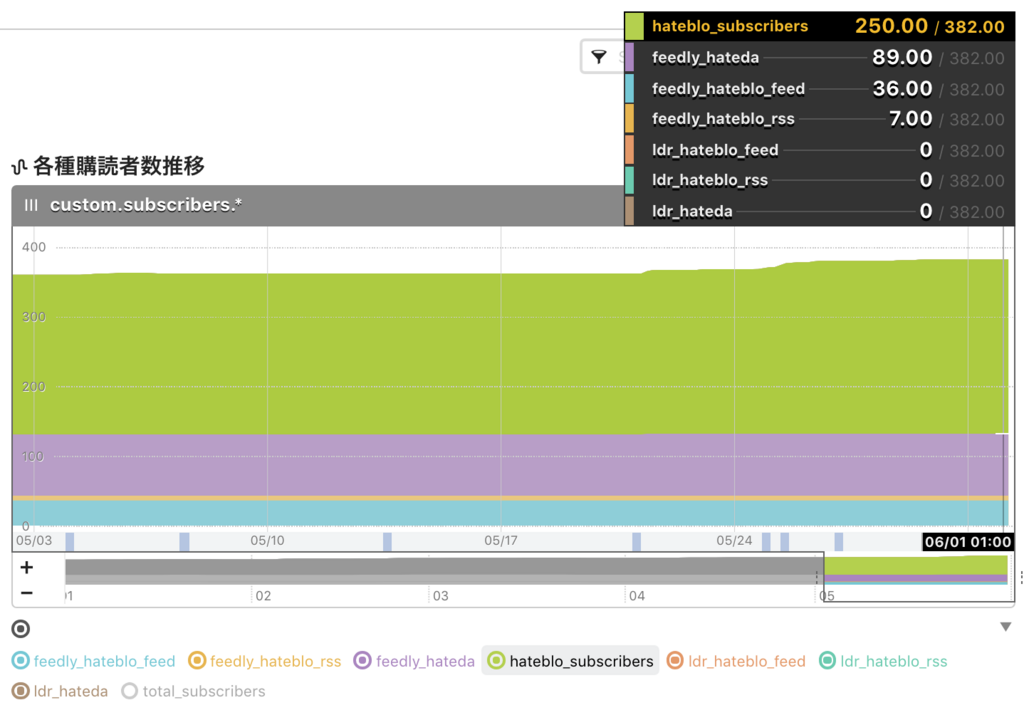Click the 各種購読者数推移 section heading

click(119, 167)
